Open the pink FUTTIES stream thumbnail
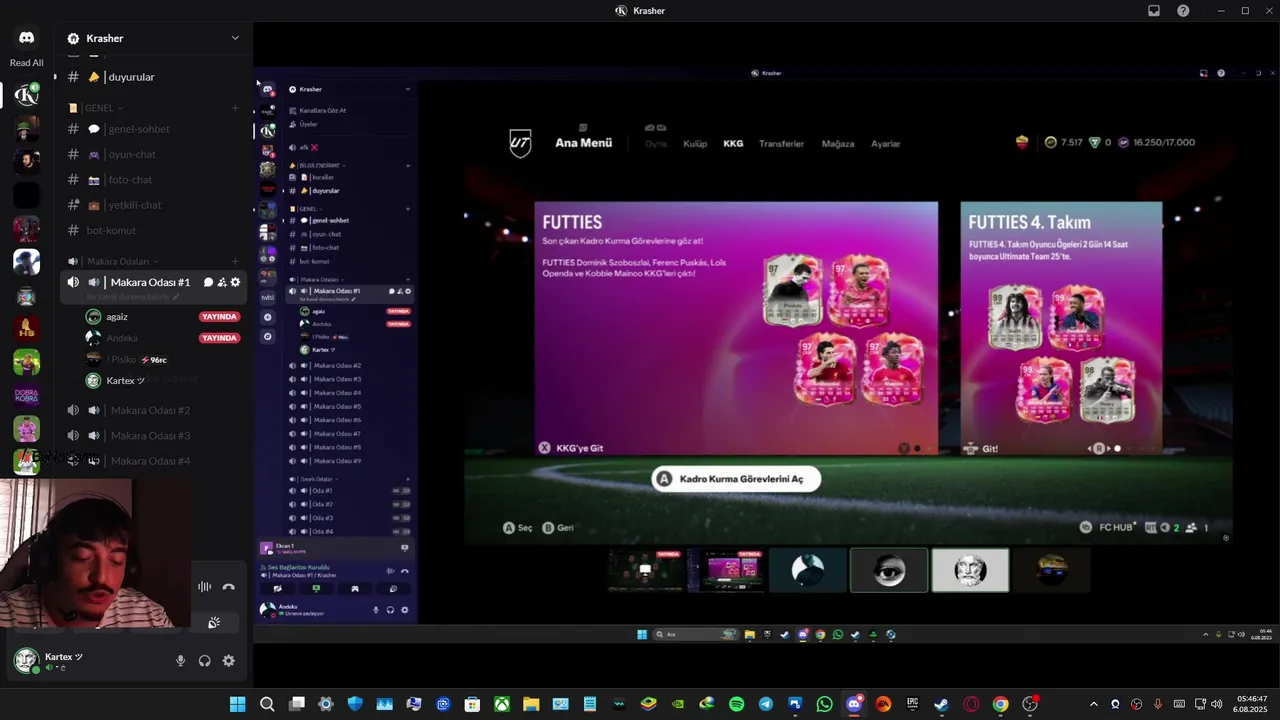The width and height of the screenshot is (1280, 720). (727, 570)
